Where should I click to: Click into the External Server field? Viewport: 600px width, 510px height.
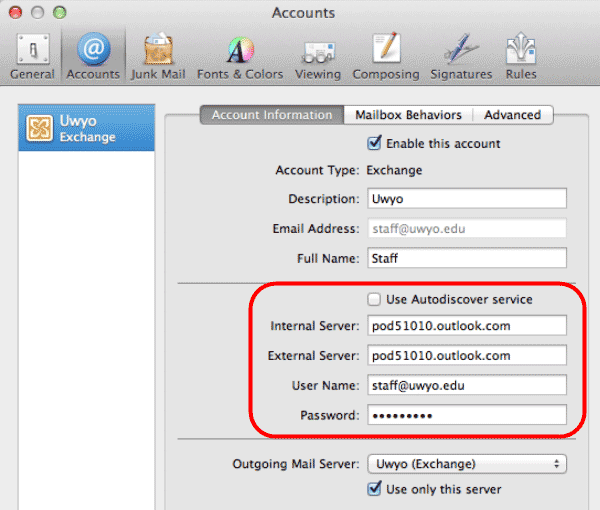click(x=467, y=355)
